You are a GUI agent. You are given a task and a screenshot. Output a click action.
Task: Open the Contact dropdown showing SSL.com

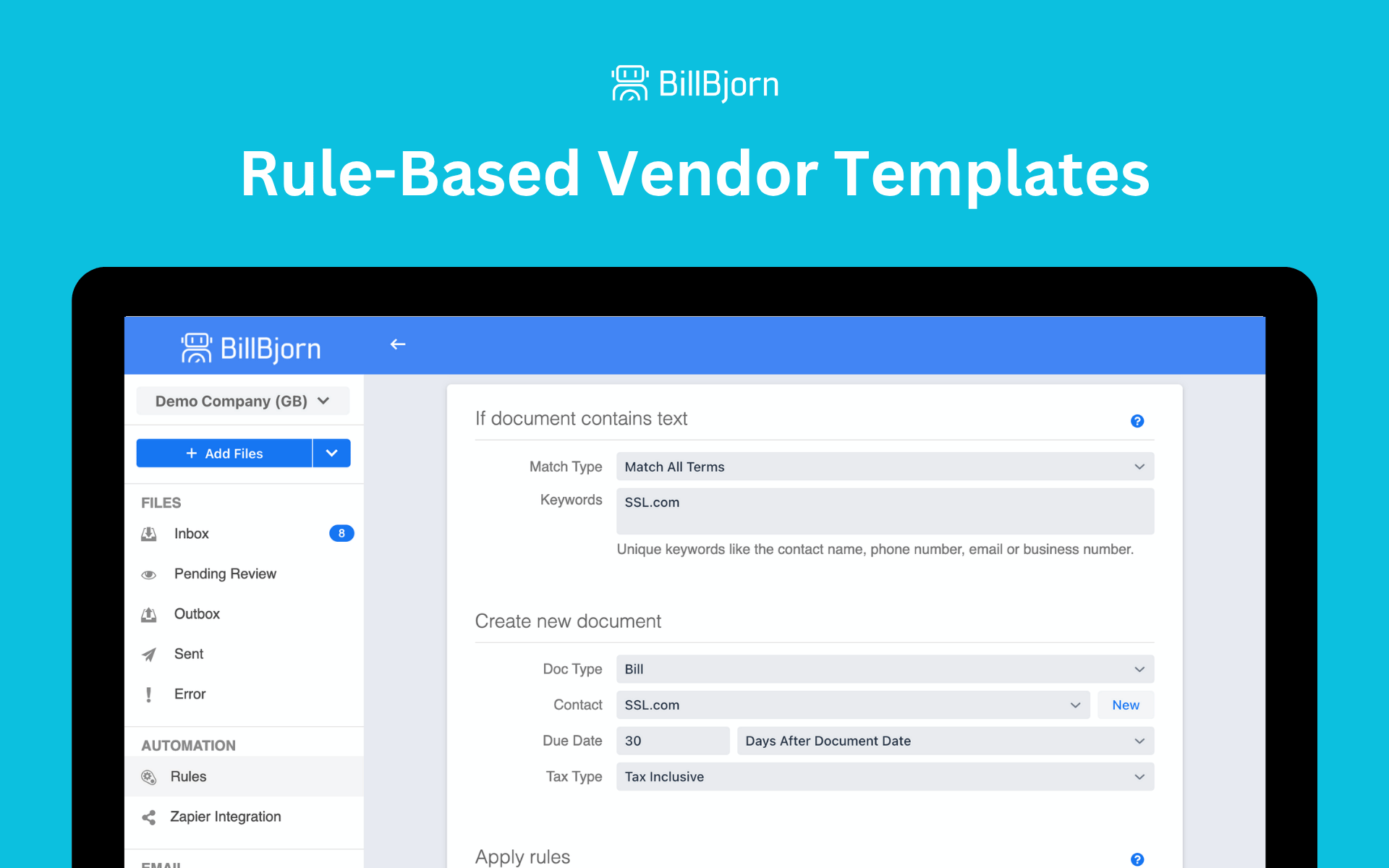[852, 705]
